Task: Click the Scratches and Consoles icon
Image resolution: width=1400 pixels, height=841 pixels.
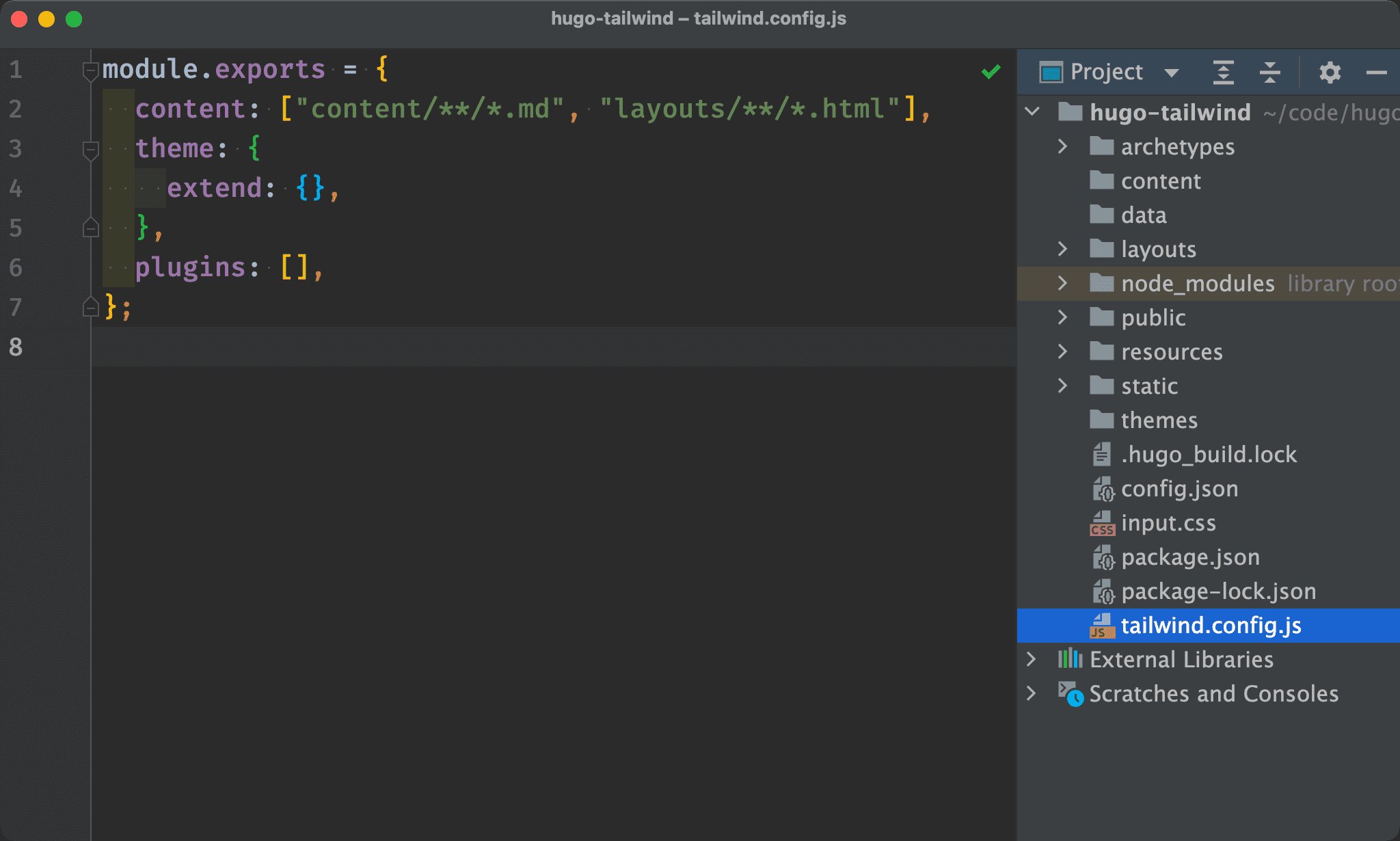Action: coord(1071,693)
